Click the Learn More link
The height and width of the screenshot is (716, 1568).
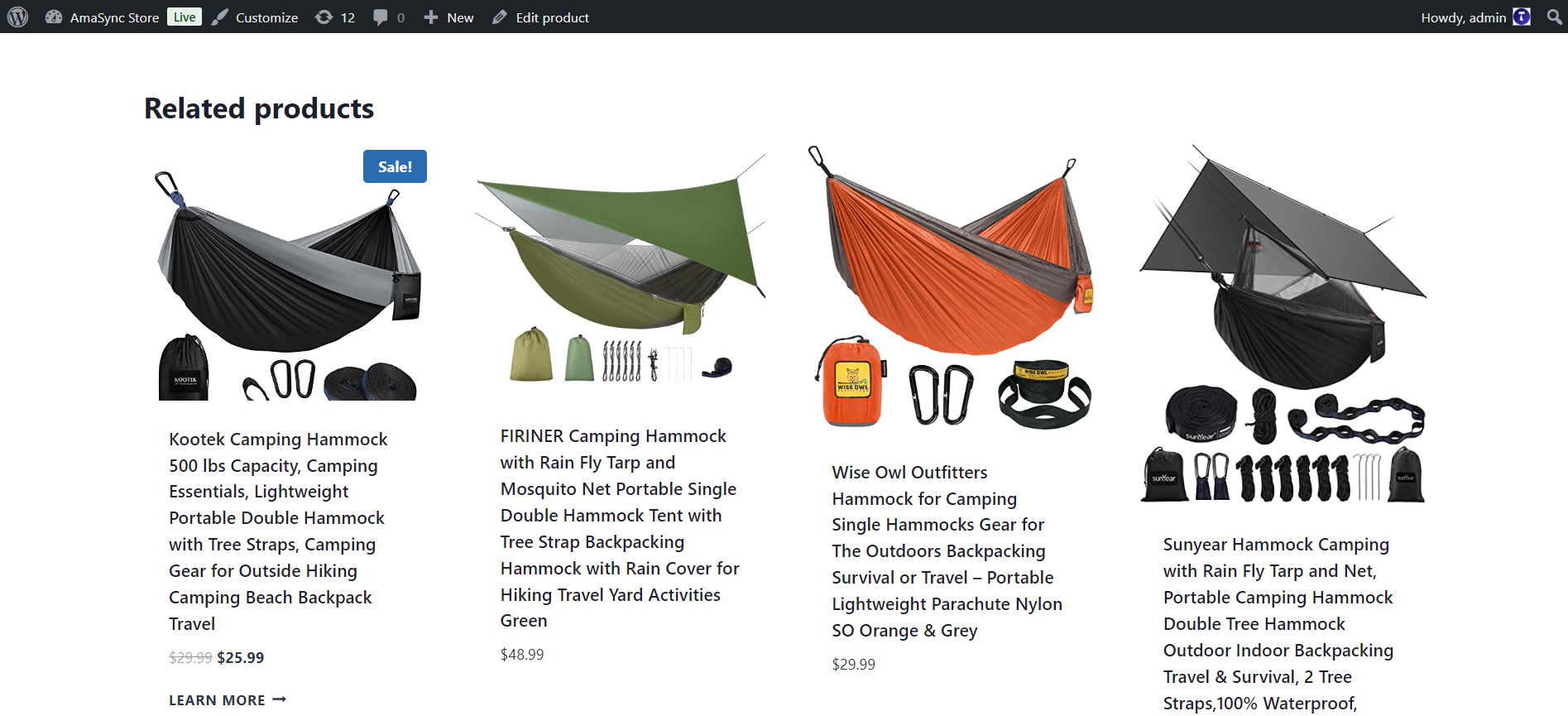point(228,700)
